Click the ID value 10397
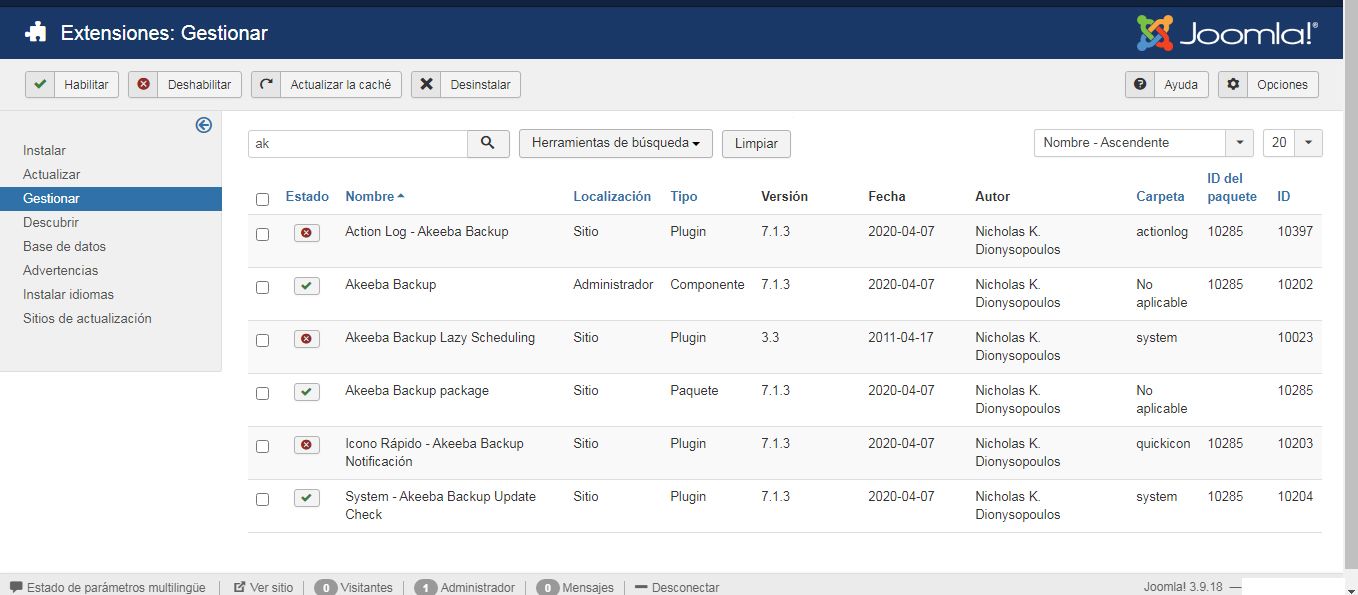This screenshot has width=1358, height=595. [x=1295, y=232]
